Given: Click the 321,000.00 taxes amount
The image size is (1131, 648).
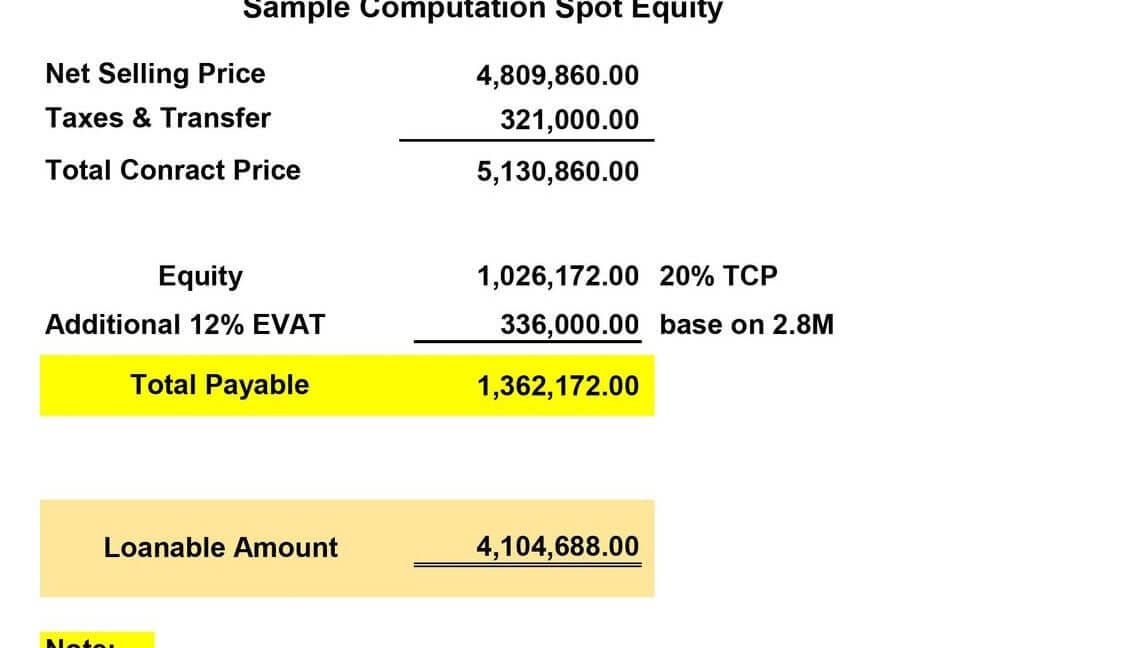Looking at the screenshot, I should [x=569, y=120].
